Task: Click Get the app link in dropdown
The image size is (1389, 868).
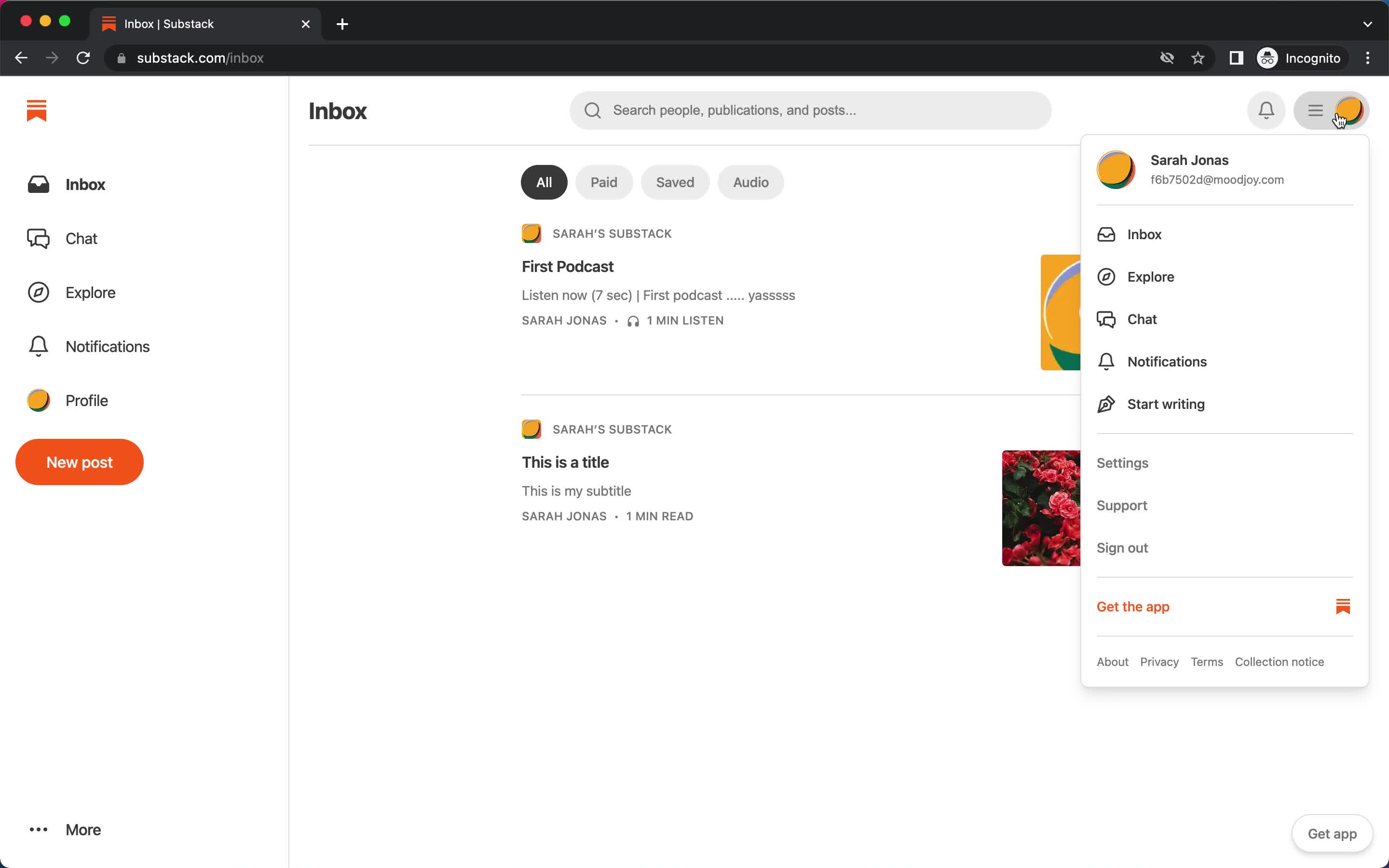Action: [x=1132, y=606]
